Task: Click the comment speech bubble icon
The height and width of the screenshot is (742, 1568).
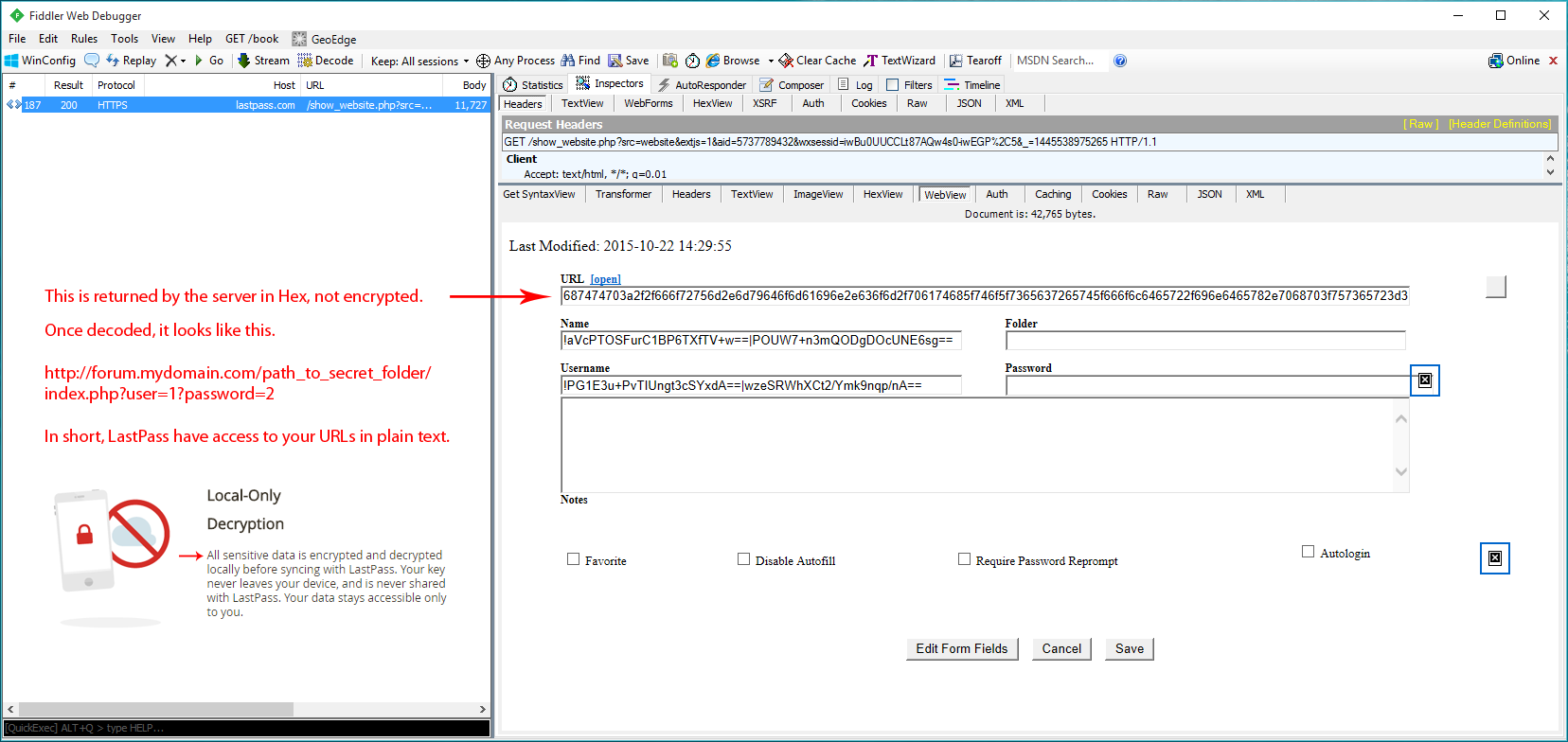Action: [x=92, y=61]
